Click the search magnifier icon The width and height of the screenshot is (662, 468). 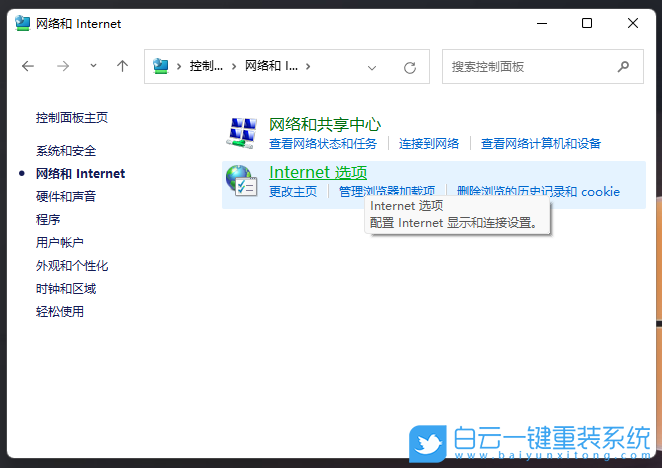[x=623, y=66]
